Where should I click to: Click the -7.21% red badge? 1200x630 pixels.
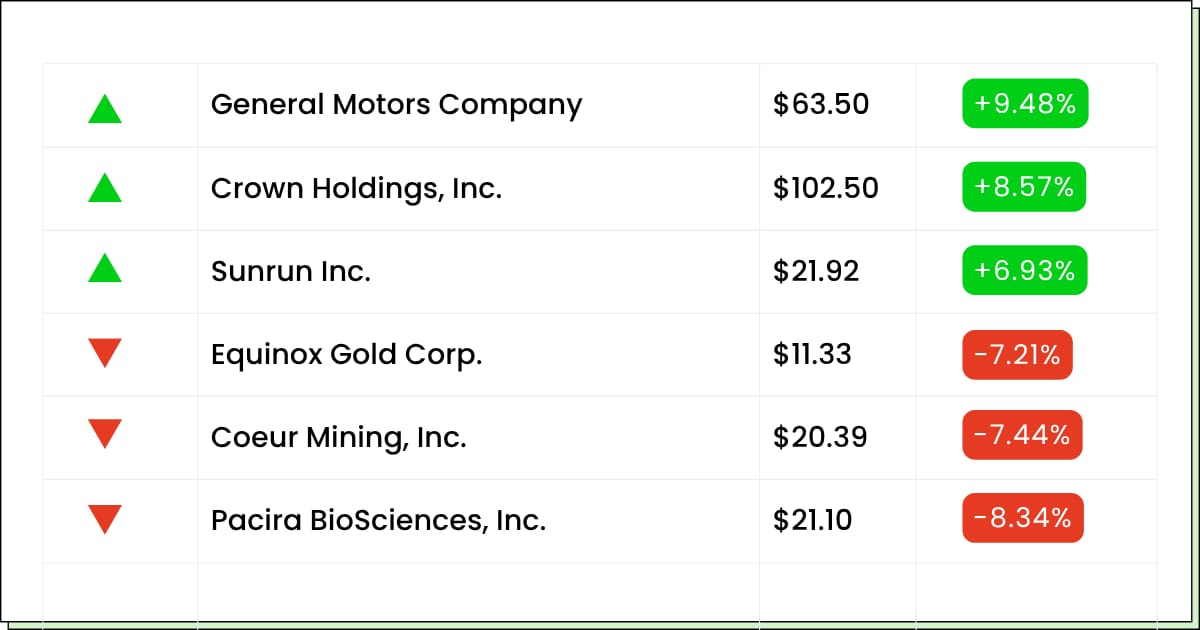(1018, 354)
